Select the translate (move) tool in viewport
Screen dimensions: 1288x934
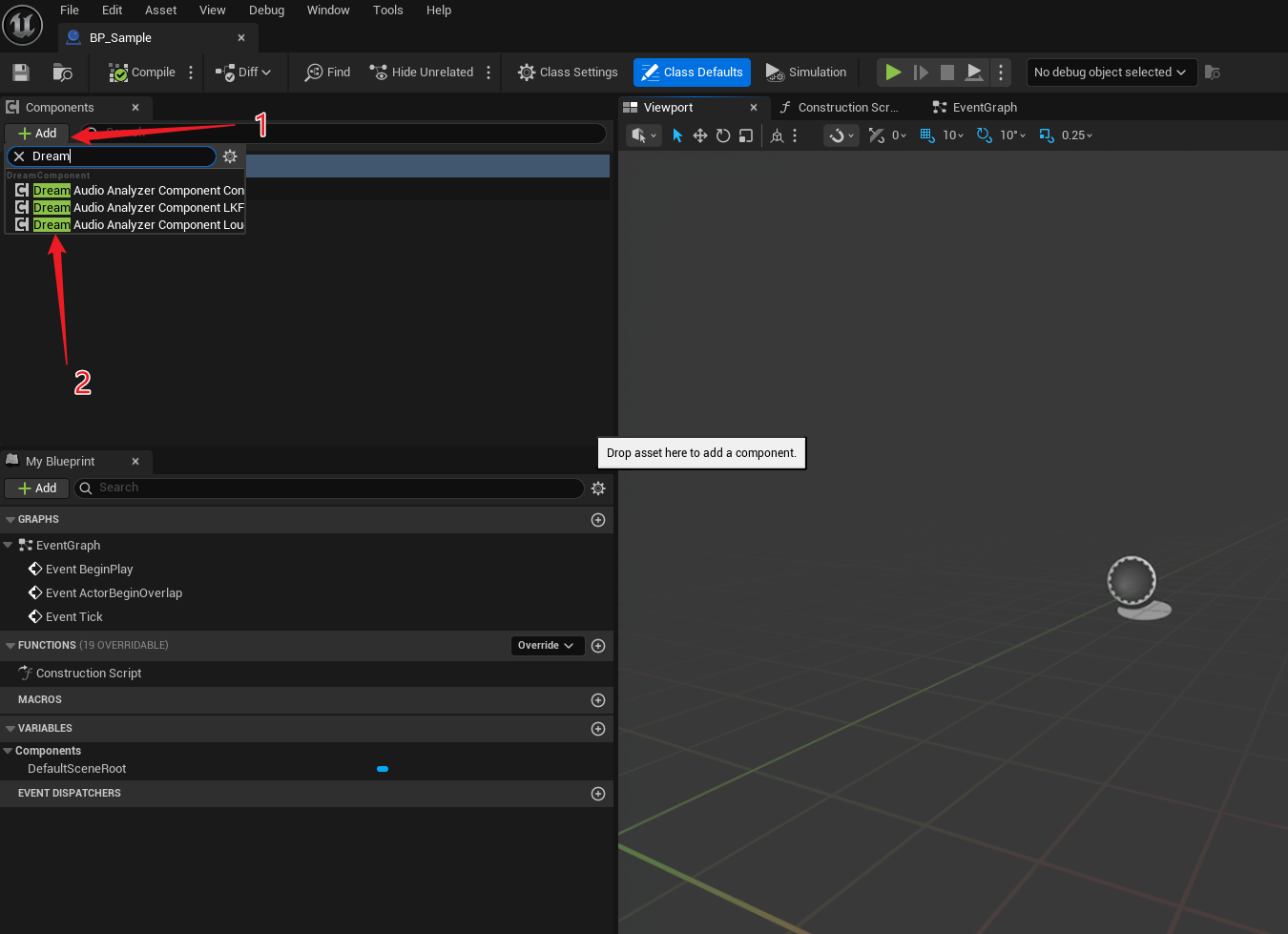[700, 135]
